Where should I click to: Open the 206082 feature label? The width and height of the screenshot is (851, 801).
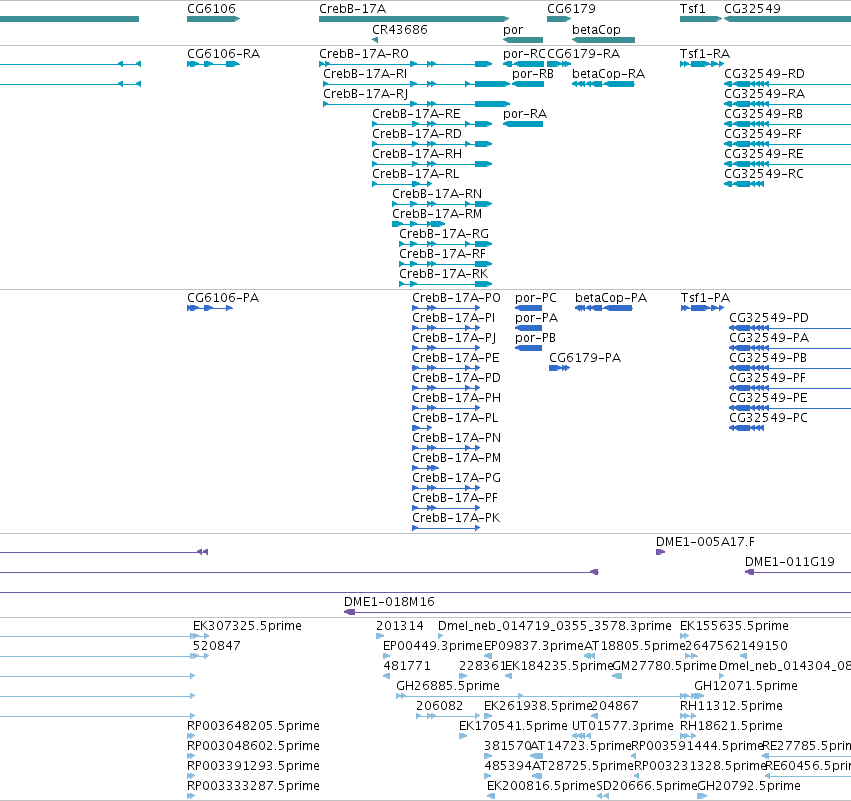[x=440, y=706]
